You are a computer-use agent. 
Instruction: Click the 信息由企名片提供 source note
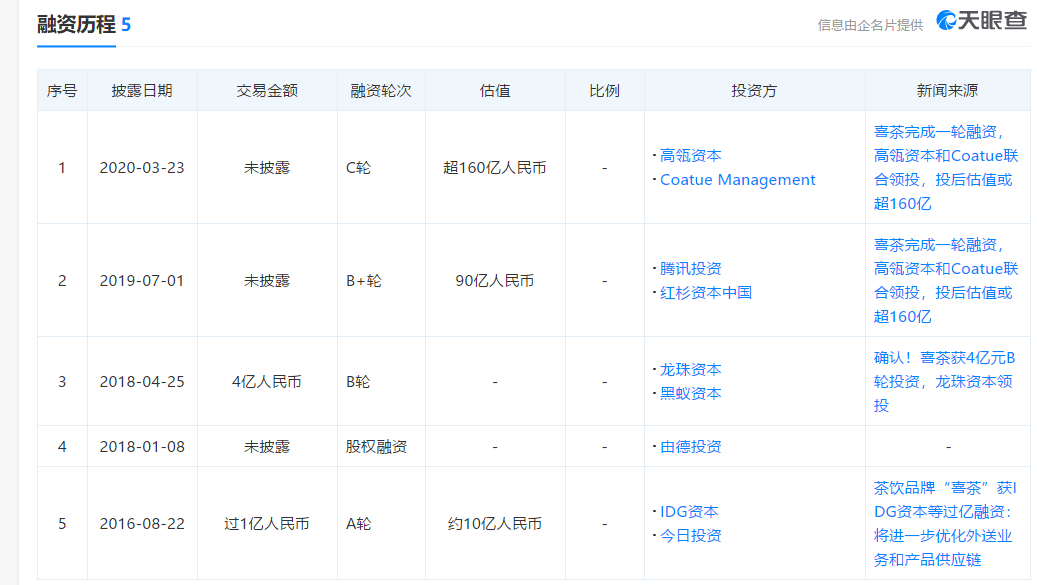click(870, 25)
